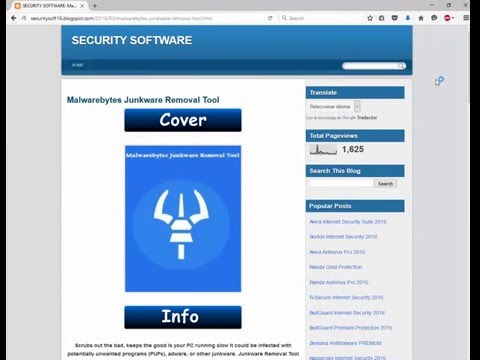Click the HOME menu item in the blog nav

click(x=78, y=65)
